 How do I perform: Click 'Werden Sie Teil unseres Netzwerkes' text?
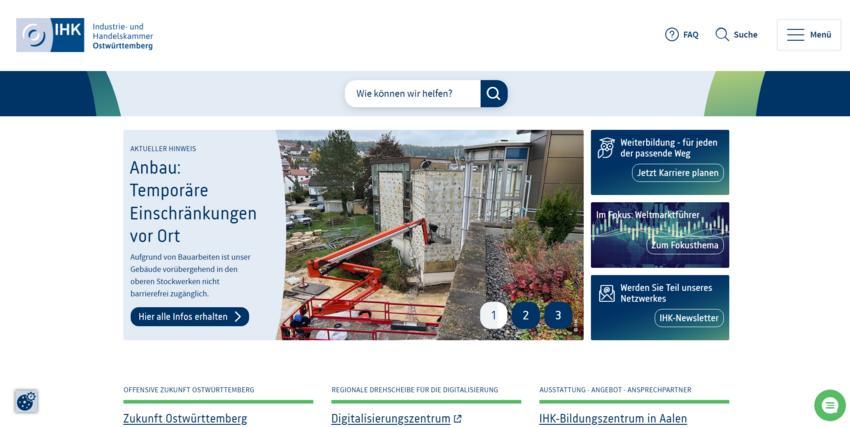pos(666,293)
